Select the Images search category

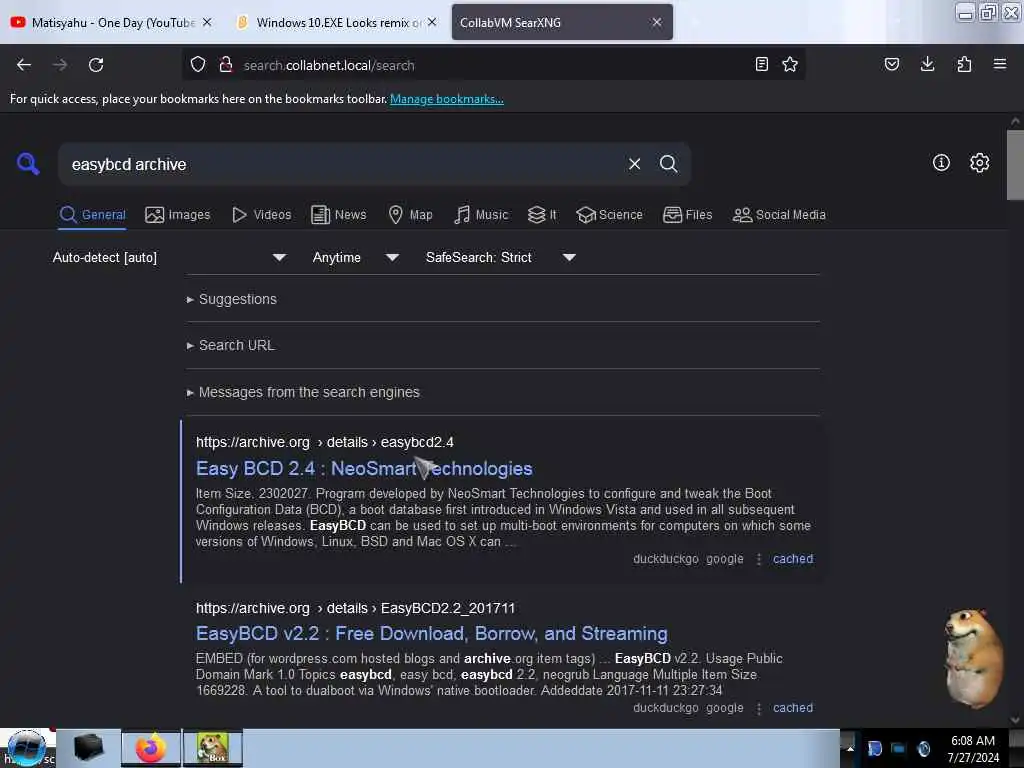click(x=178, y=215)
